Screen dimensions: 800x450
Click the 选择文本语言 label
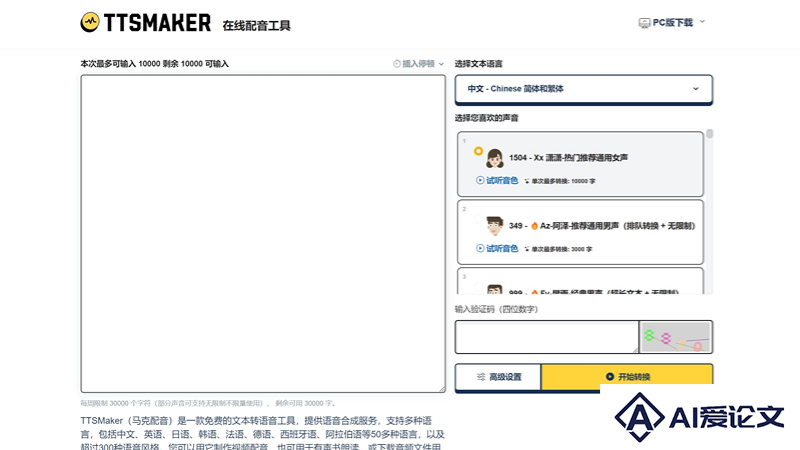tap(479, 64)
